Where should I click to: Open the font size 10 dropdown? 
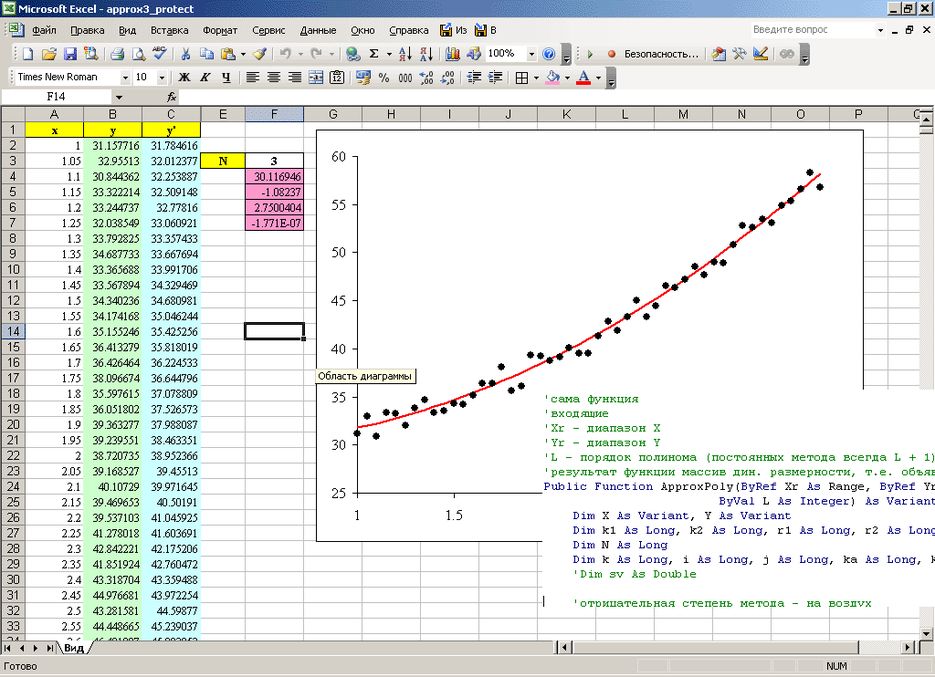point(162,78)
